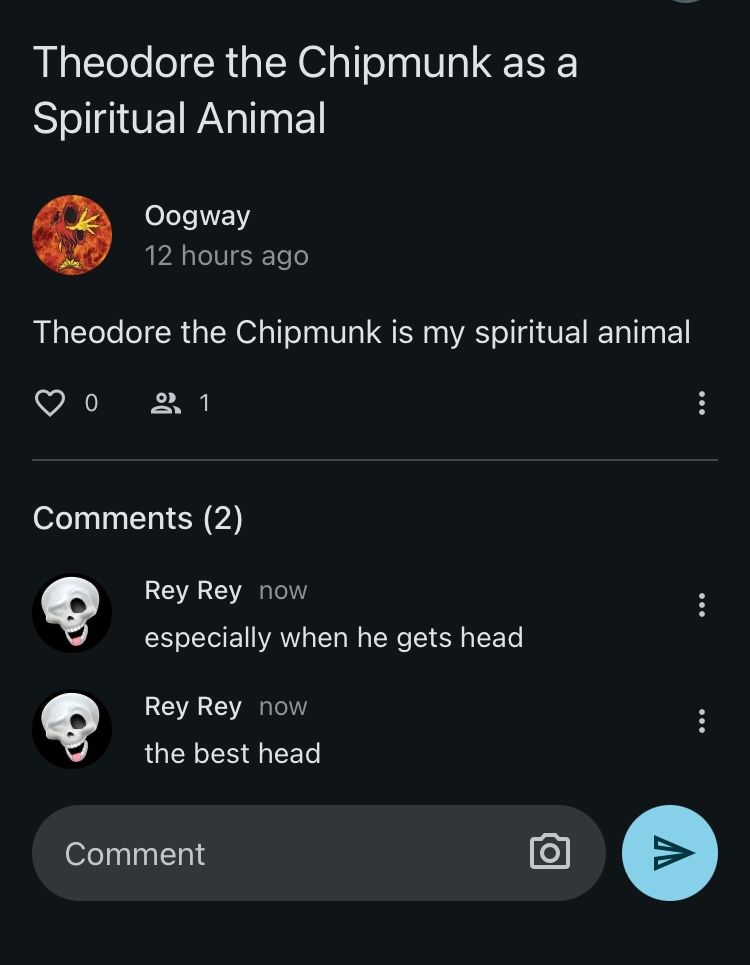Open Rey Rey's name on "the best head" comment
The image size is (750, 965).
coord(193,706)
